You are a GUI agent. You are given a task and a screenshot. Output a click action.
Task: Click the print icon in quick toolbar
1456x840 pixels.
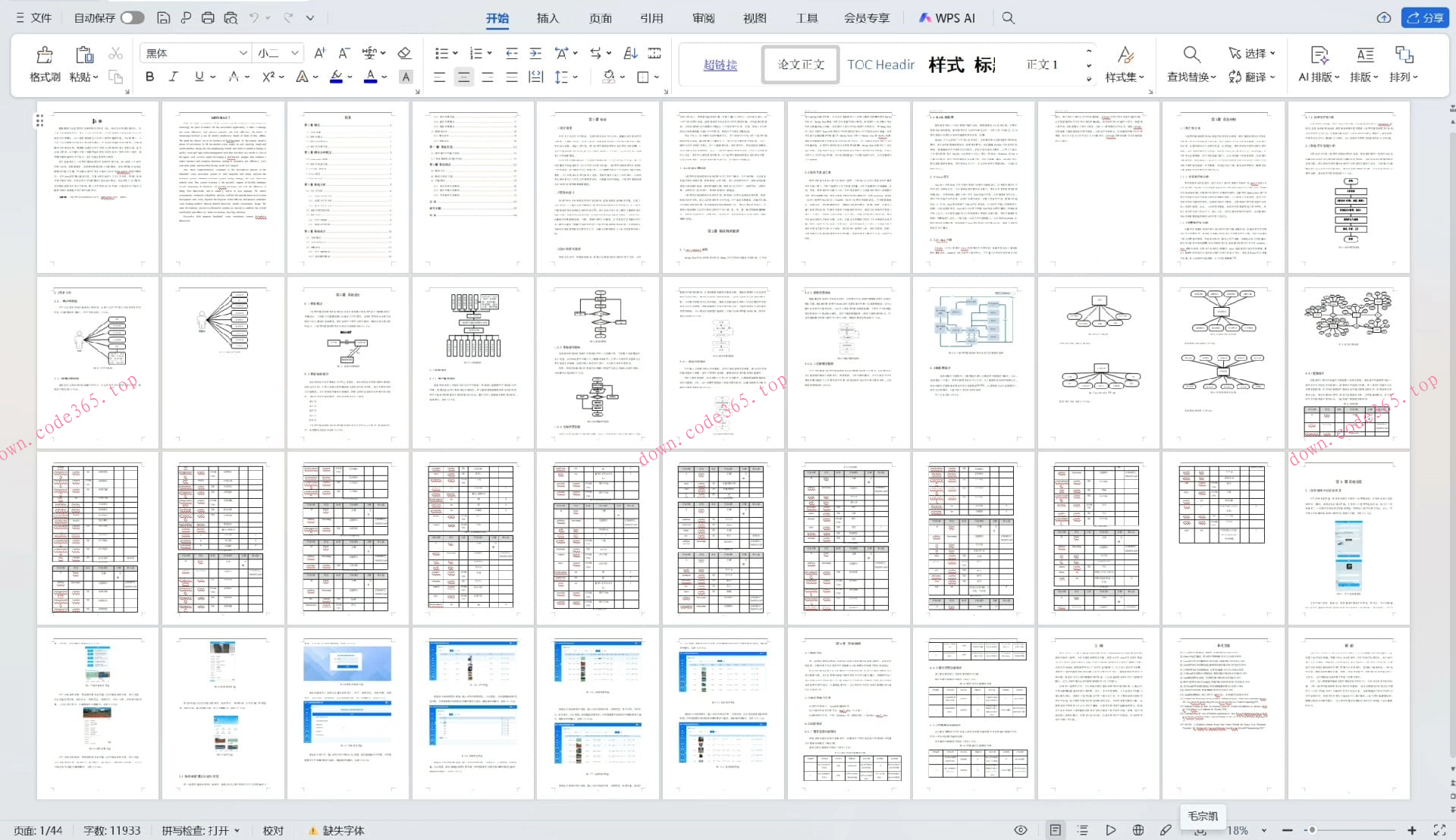coord(208,17)
